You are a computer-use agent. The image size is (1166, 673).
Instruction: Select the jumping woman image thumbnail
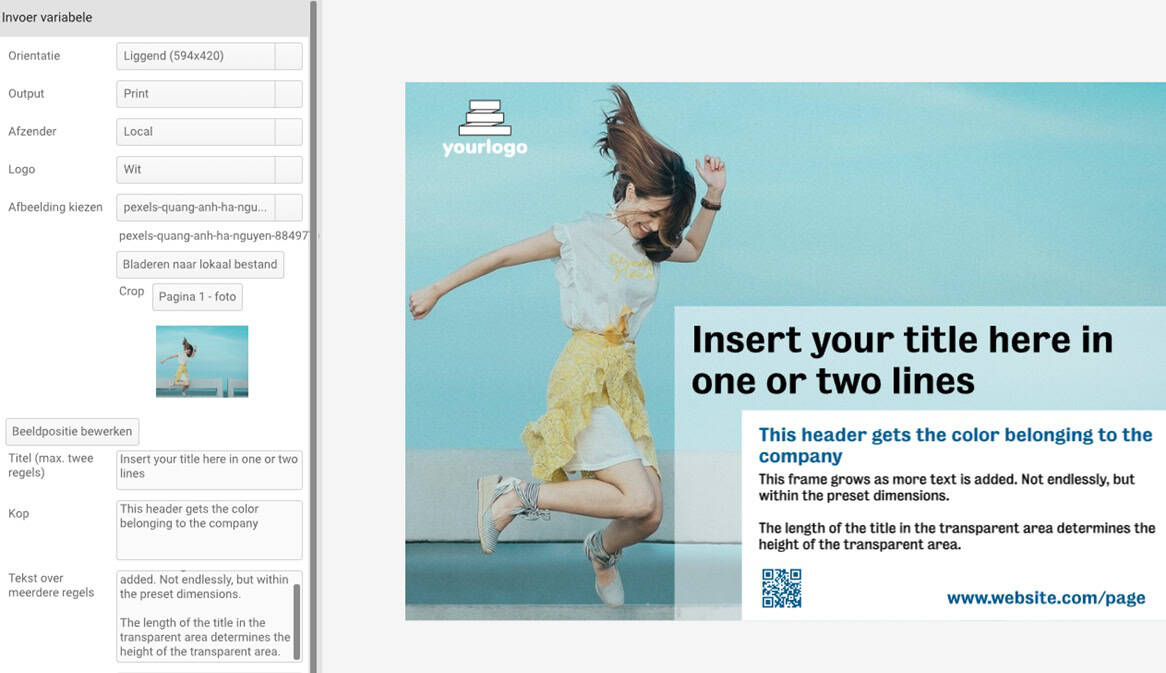pos(202,361)
